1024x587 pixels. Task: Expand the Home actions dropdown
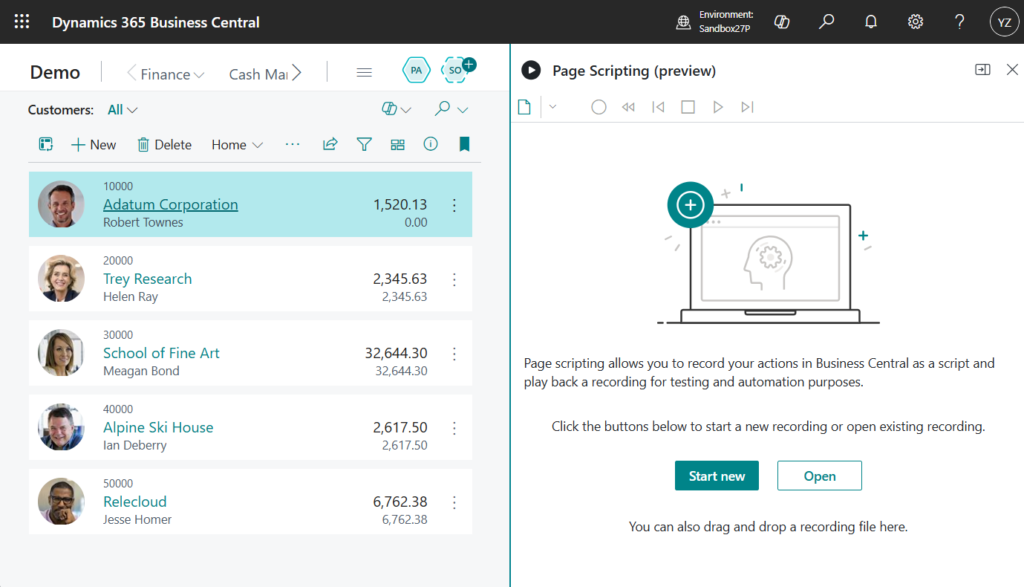click(x=237, y=145)
